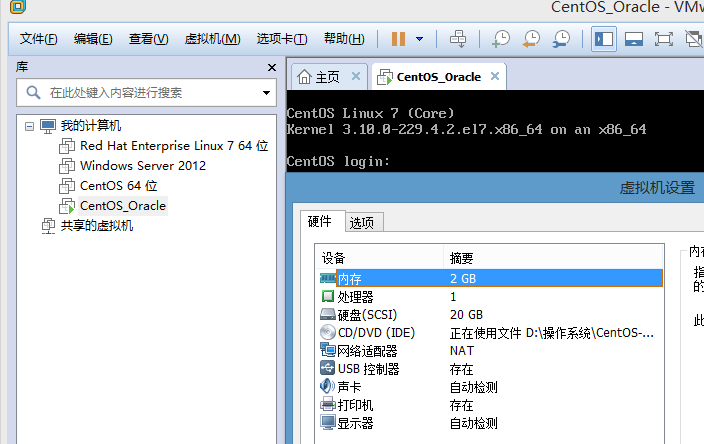Enter full screen mode
Viewport: 704px width, 444px height.
[664, 39]
